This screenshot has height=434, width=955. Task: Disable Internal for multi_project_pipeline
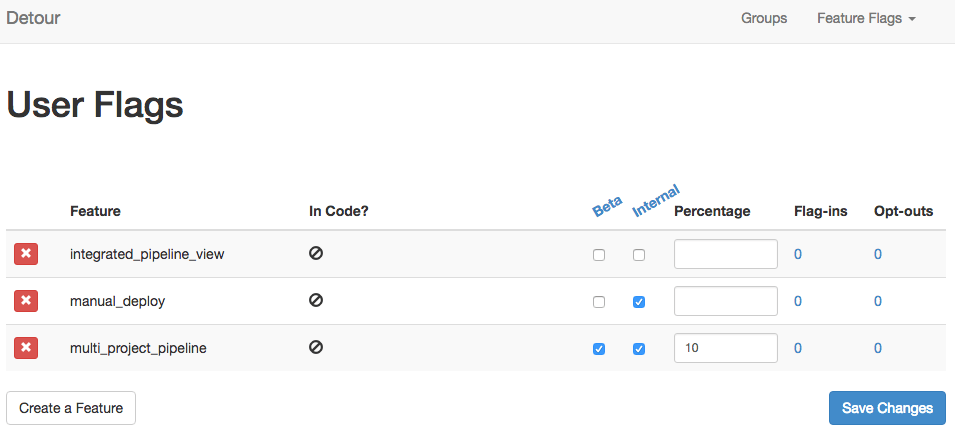639,349
